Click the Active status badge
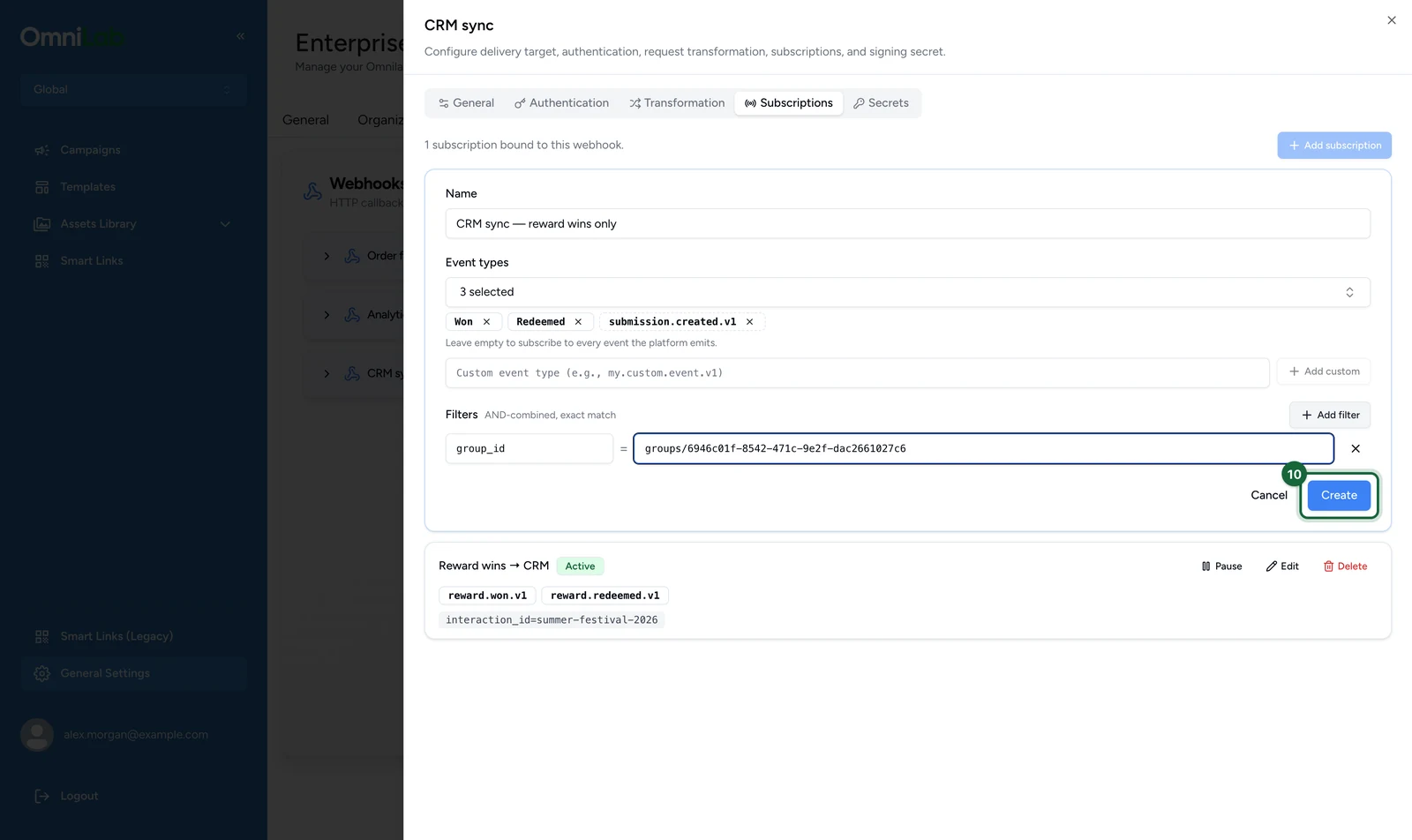 tap(580, 566)
